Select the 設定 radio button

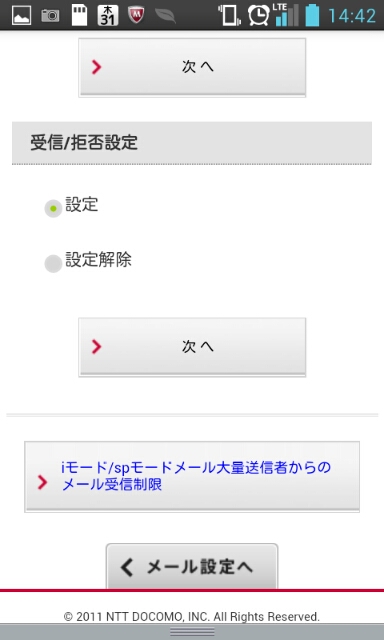(53, 209)
